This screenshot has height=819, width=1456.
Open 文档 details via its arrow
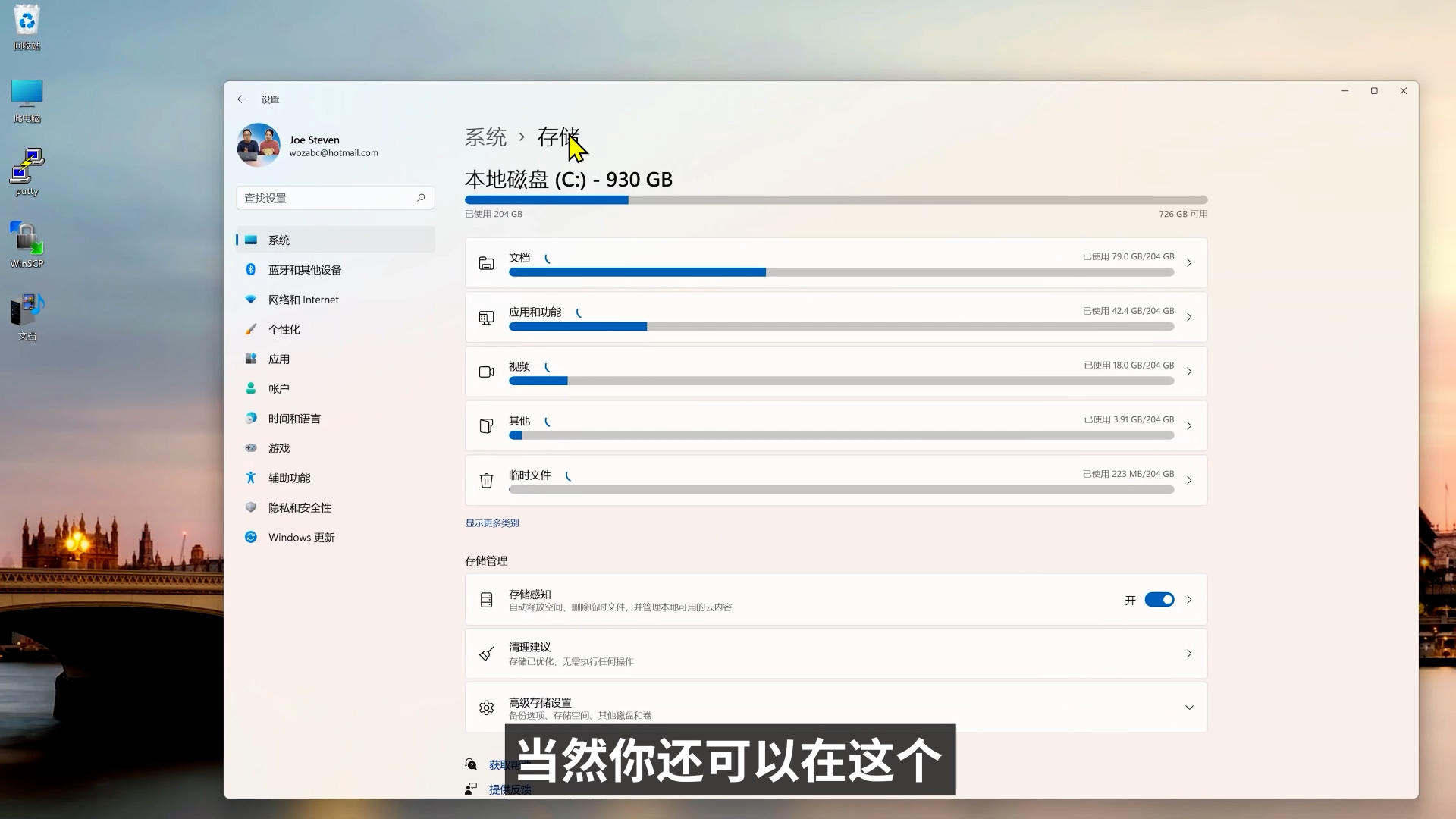pyautogui.click(x=1189, y=262)
